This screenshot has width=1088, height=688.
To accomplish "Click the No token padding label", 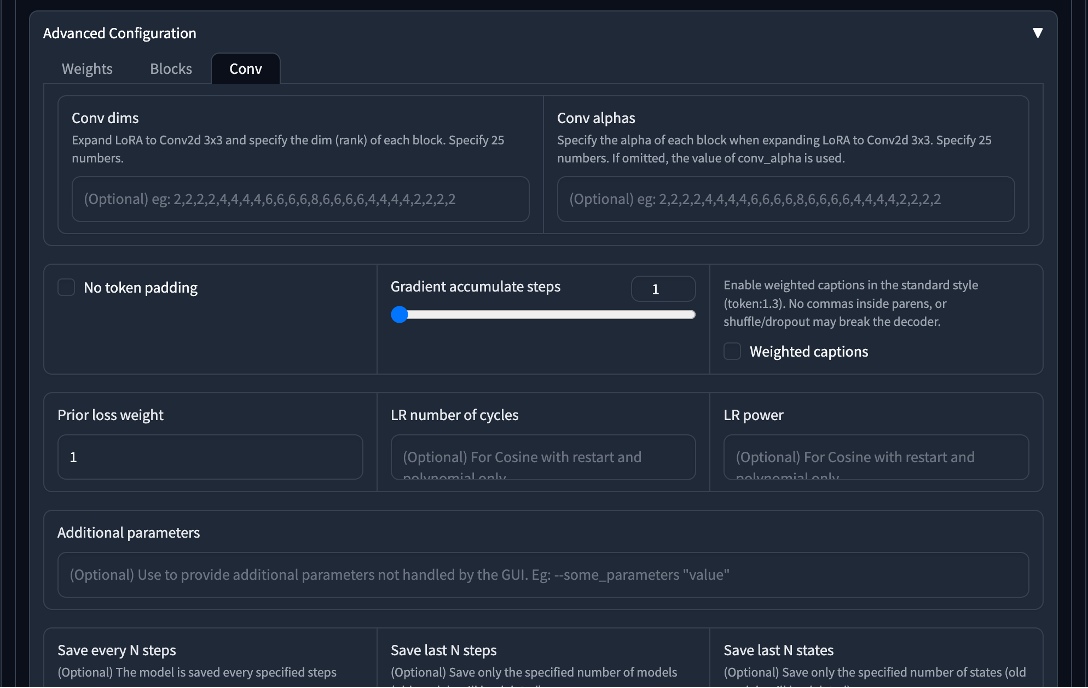I will point(140,288).
